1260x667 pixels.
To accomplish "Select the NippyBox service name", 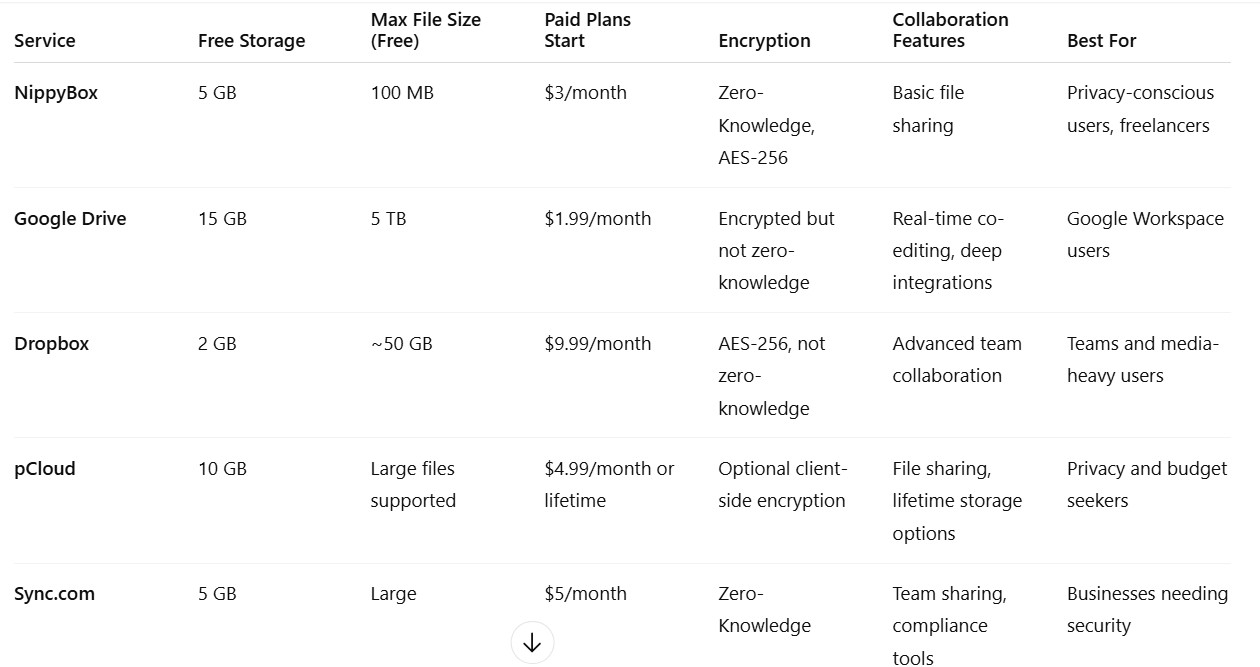I will 56,93.
